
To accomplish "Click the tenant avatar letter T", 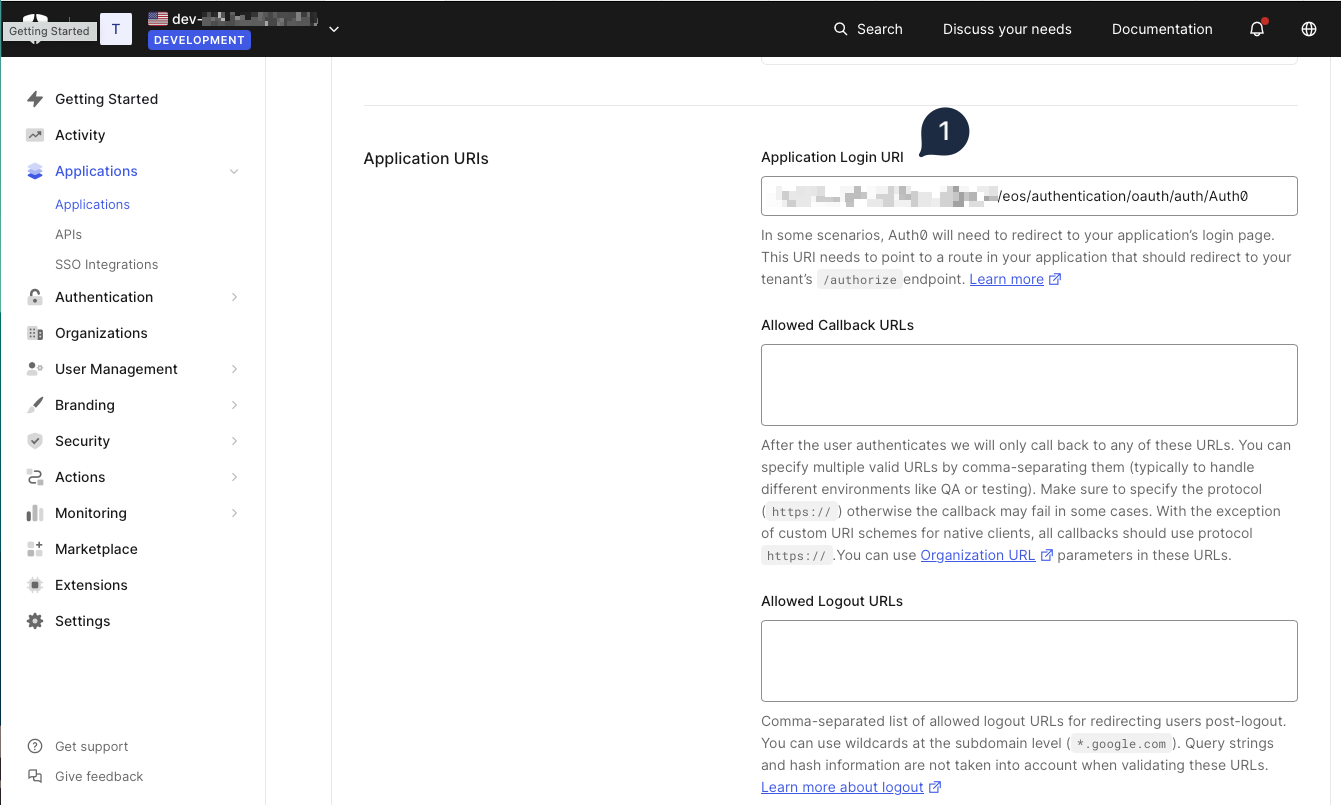I will [x=115, y=29].
